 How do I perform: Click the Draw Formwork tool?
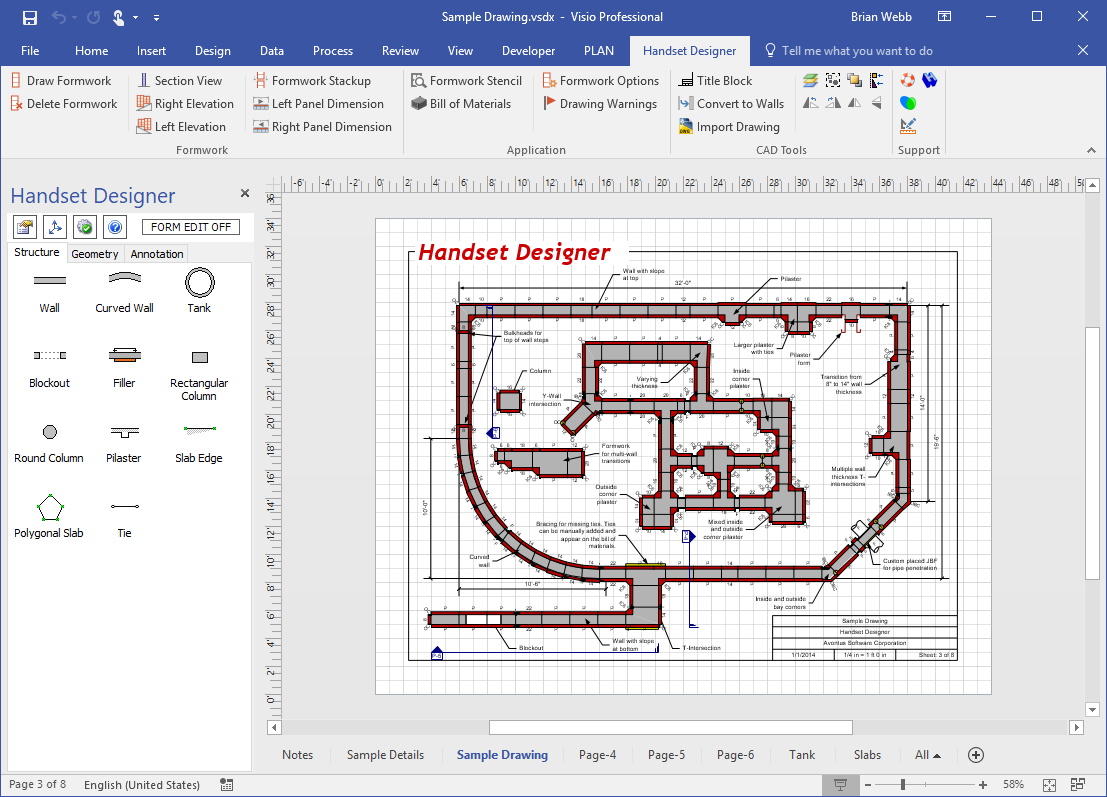tap(61, 80)
